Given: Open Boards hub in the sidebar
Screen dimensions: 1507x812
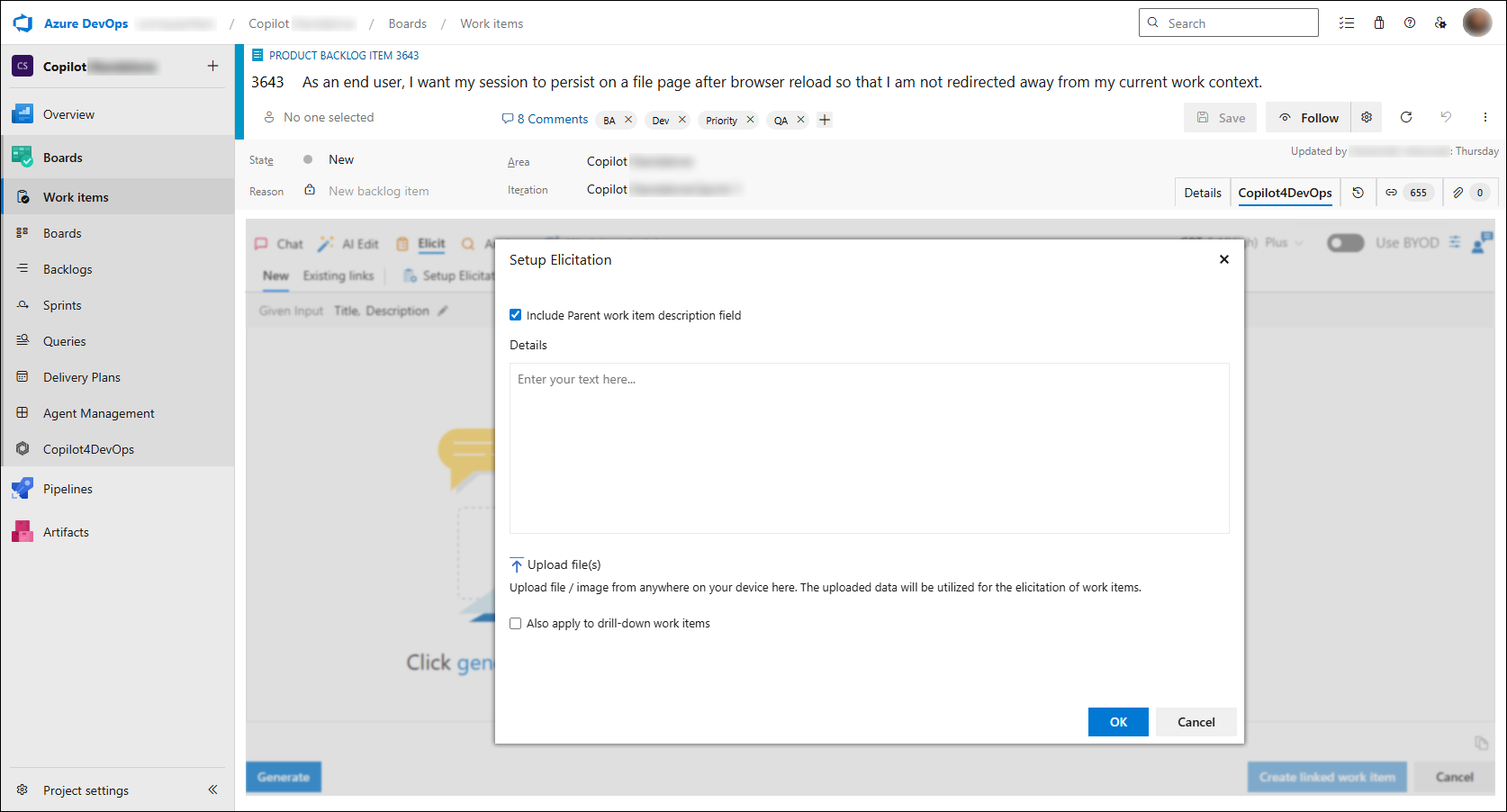Looking at the screenshot, I should (118, 158).
